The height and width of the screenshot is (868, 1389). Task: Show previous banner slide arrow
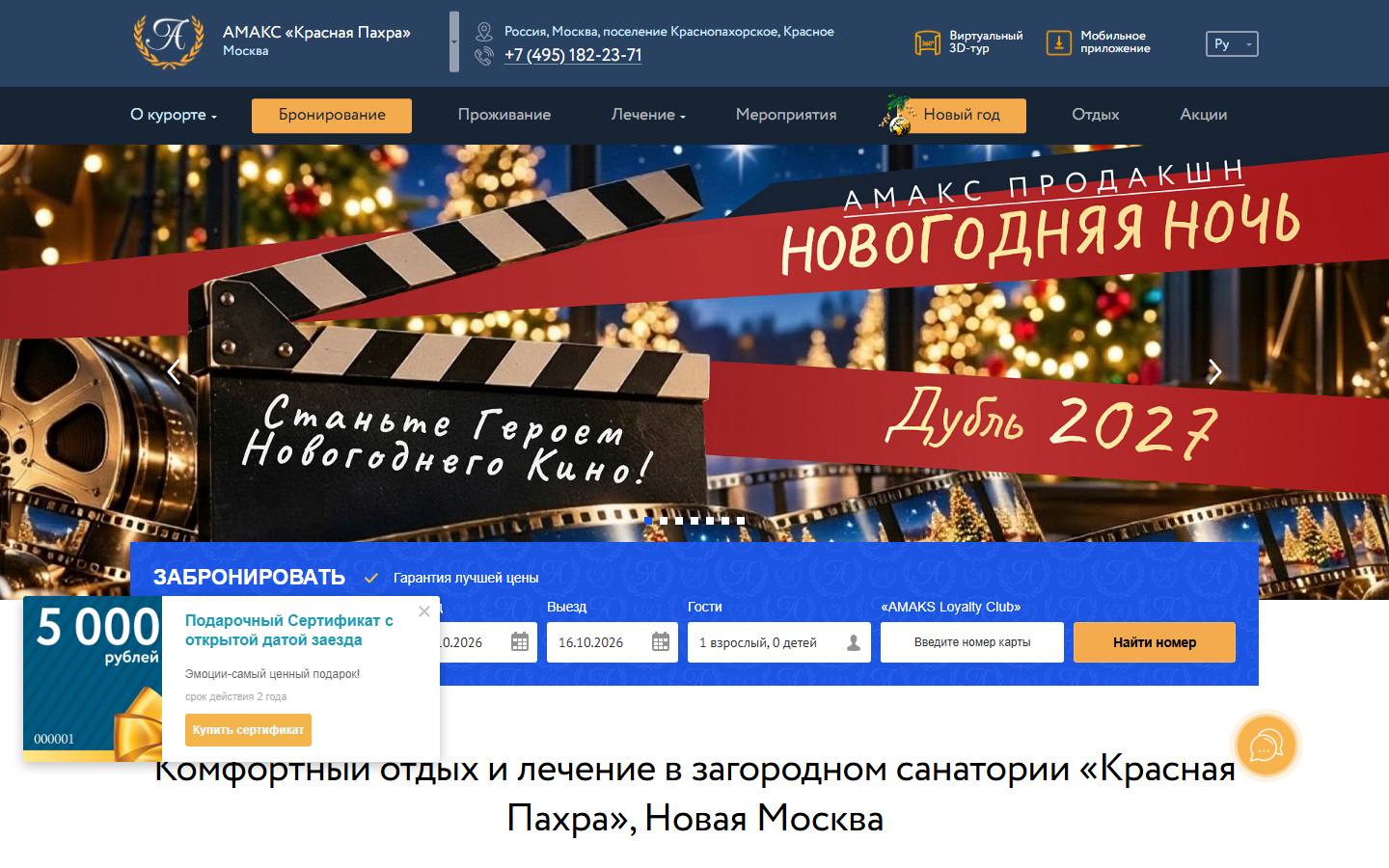tap(175, 371)
